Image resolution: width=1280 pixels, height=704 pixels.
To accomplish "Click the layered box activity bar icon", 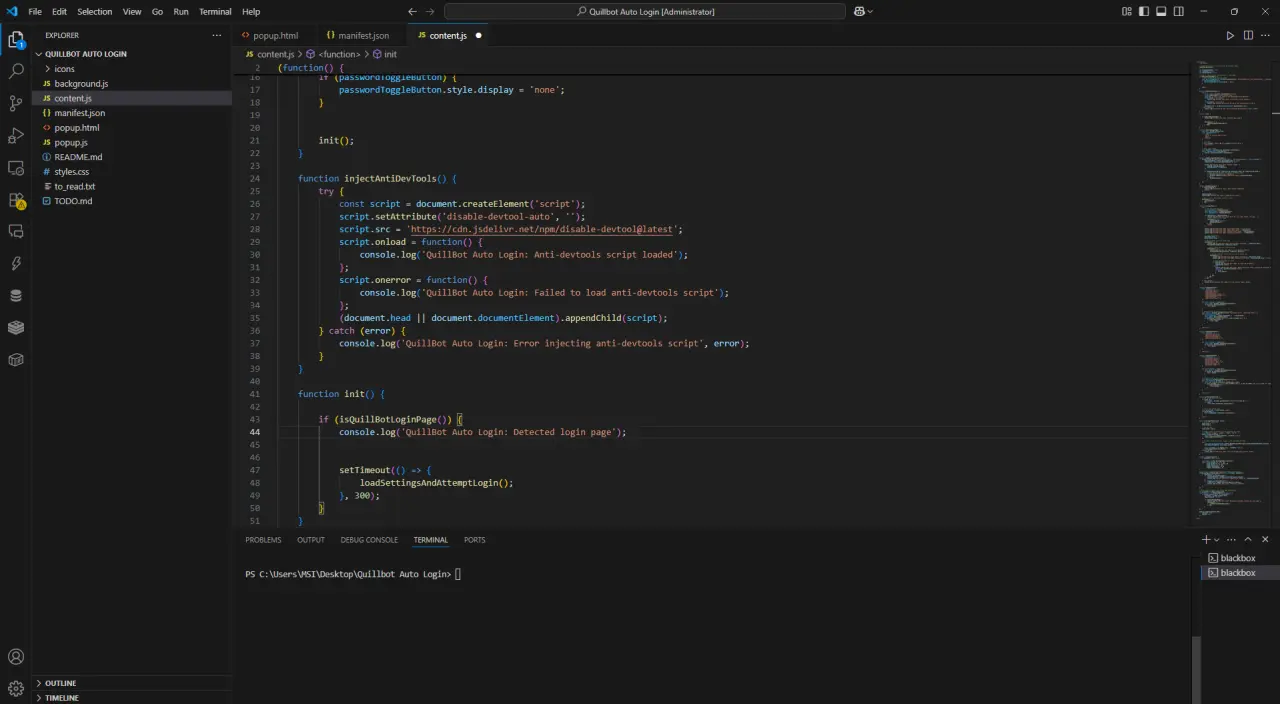I will [16, 328].
